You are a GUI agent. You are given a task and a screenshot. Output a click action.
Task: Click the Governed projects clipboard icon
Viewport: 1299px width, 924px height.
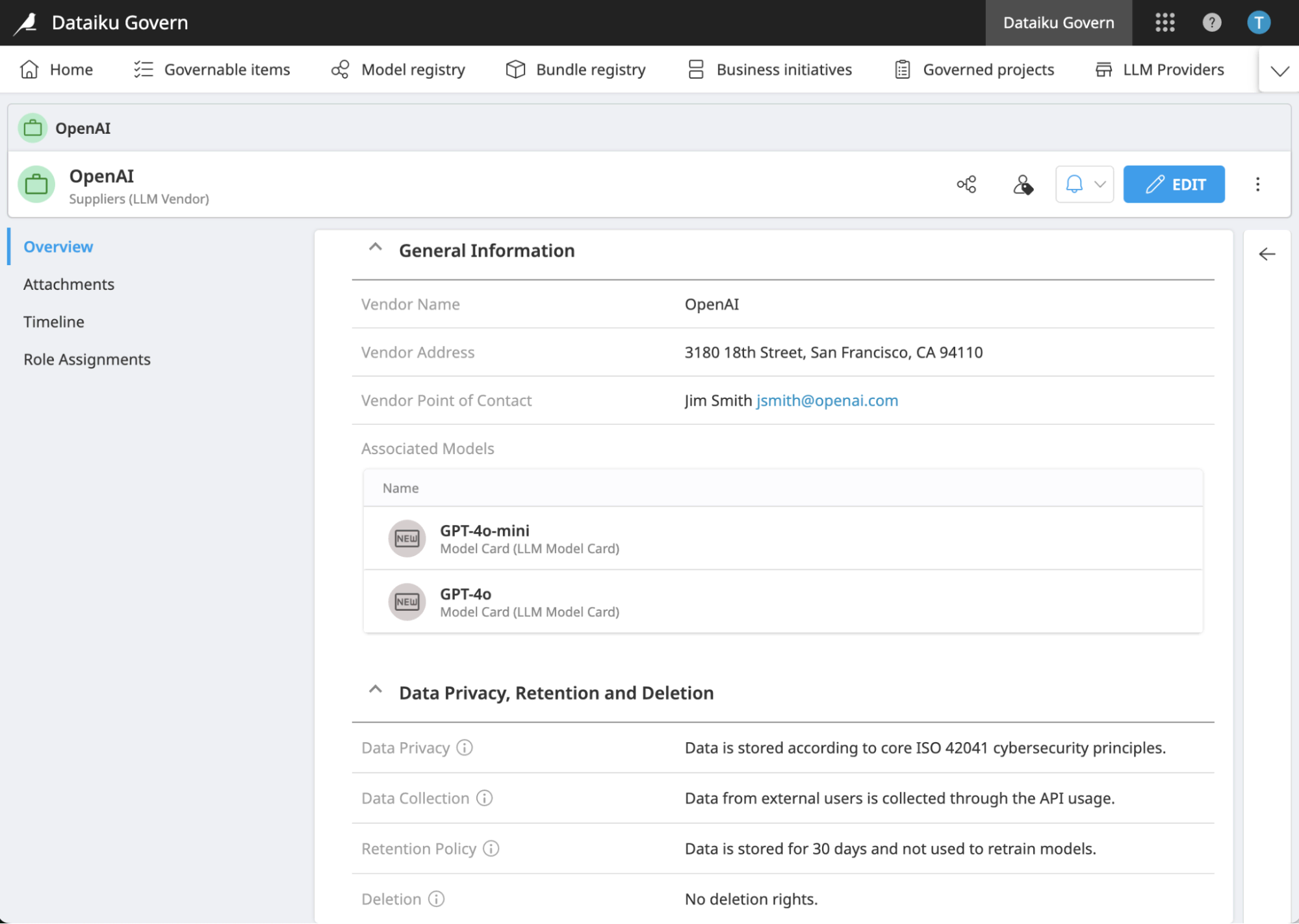pyautogui.click(x=903, y=70)
